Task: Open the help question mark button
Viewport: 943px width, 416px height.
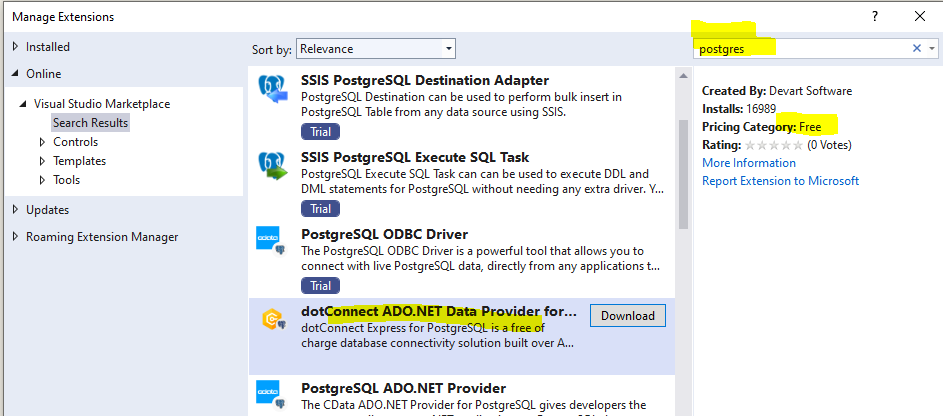Action: point(876,16)
